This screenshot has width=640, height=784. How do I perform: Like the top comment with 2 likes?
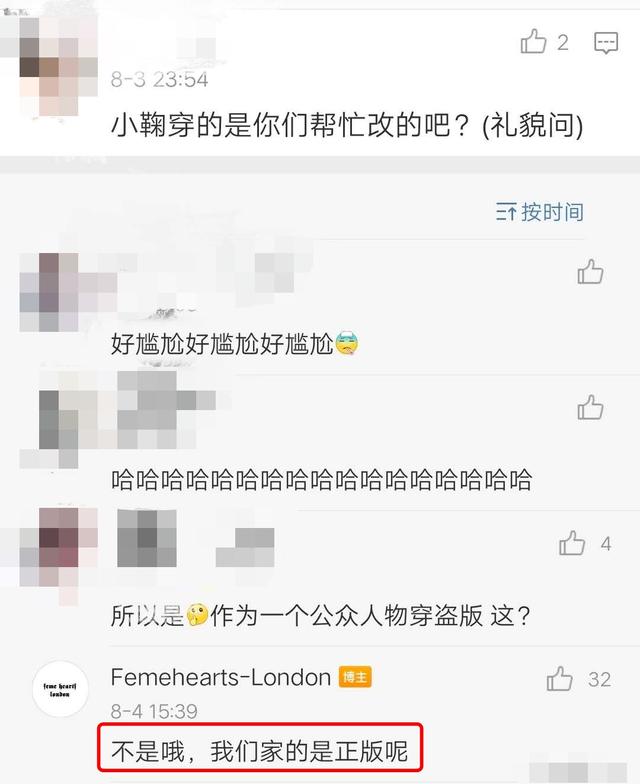click(x=534, y=41)
